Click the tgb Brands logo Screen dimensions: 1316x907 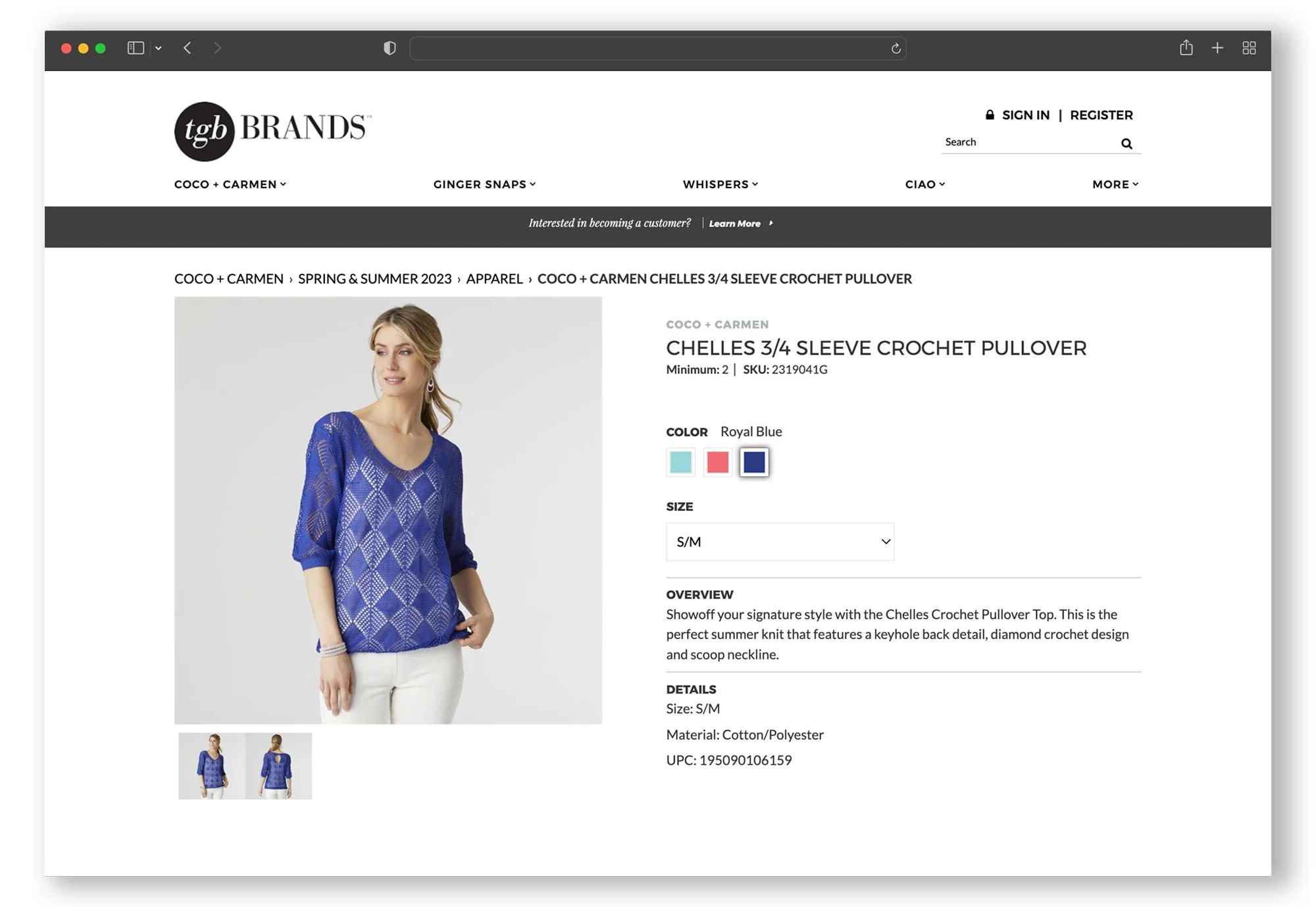[x=272, y=131]
